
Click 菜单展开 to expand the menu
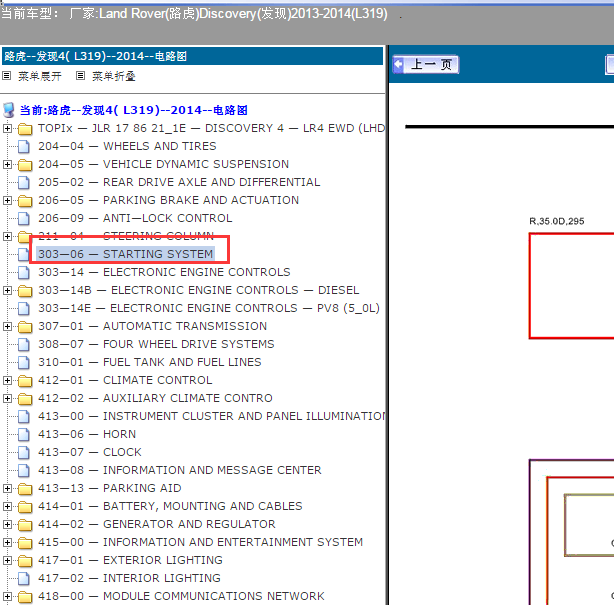pyautogui.click(x=40, y=76)
